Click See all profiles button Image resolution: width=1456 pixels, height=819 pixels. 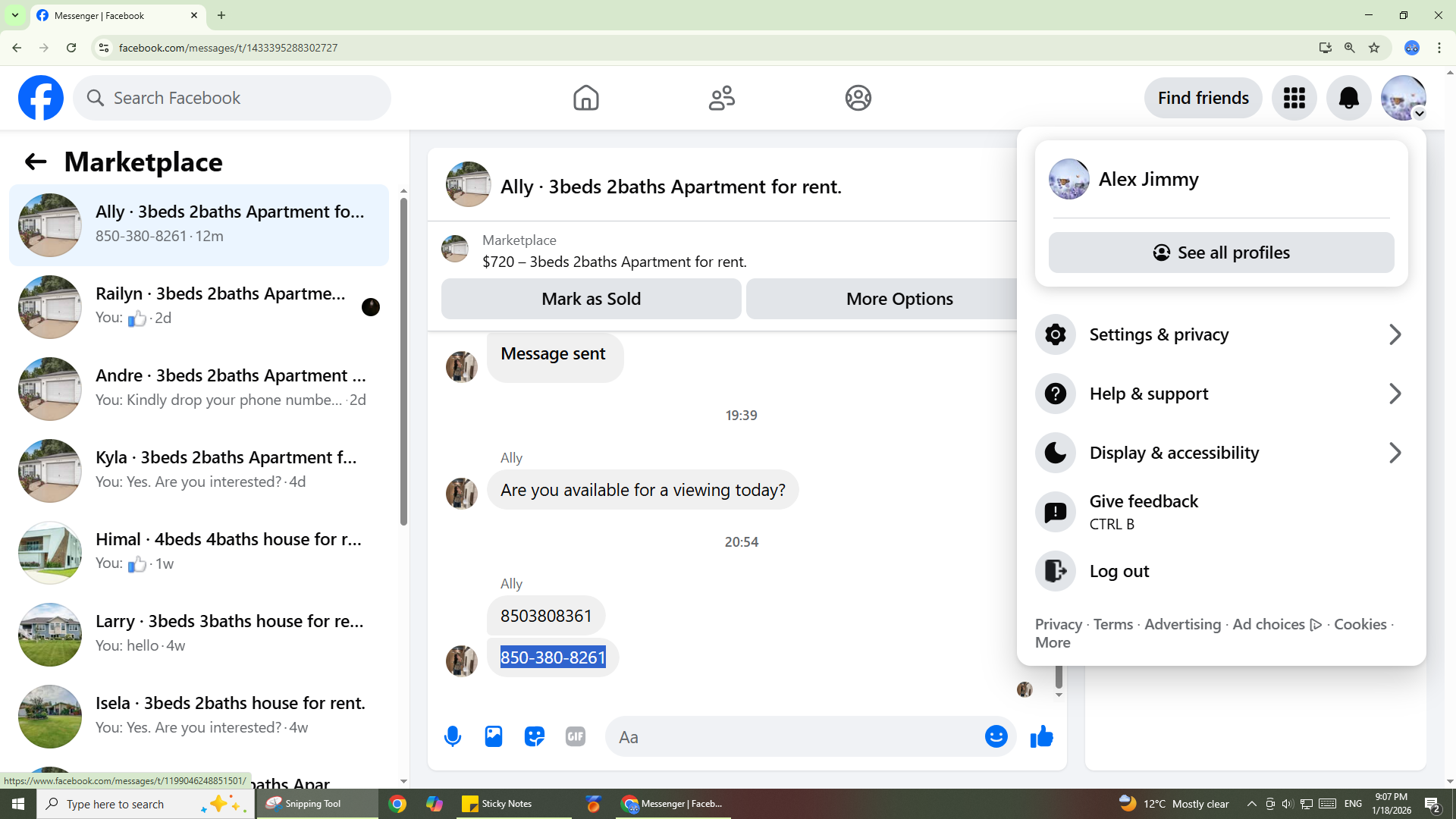coord(1221,253)
